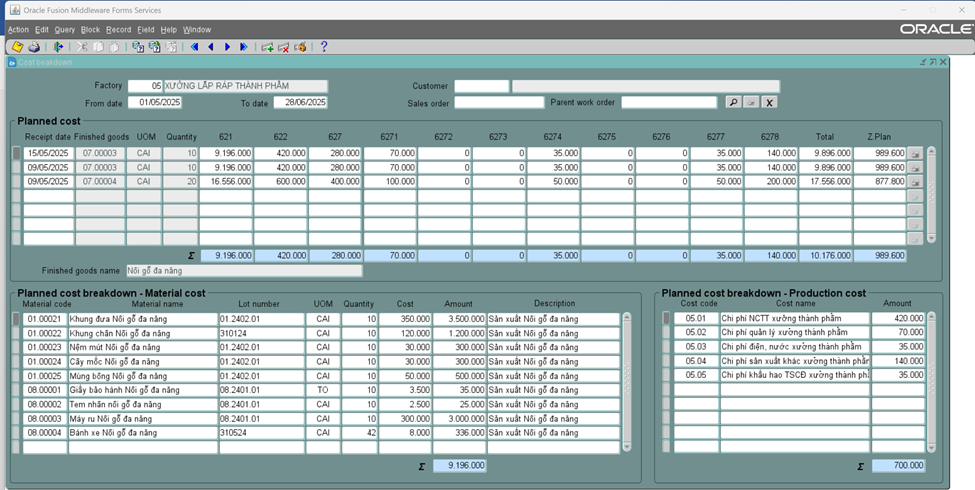Click the Exit form toolbar icon
The width and height of the screenshot is (975, 490).
click(x=59, y=47)
